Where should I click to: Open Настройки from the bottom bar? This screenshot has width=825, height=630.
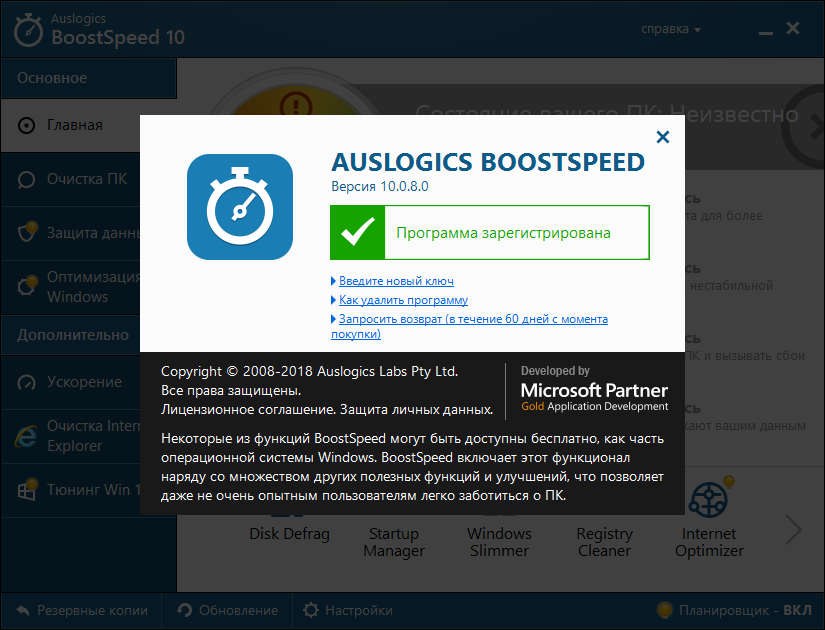349,610
